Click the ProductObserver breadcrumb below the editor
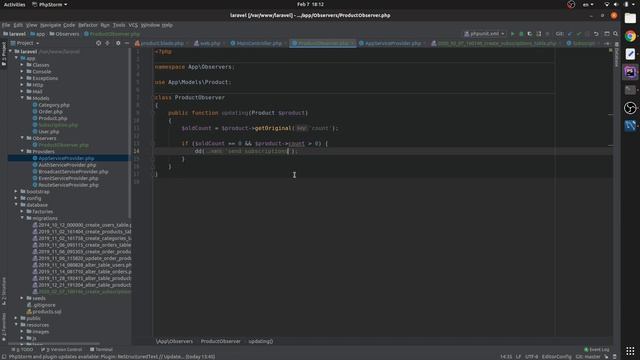640x360 pixels. pyautogui.click(x=220, y=341)
